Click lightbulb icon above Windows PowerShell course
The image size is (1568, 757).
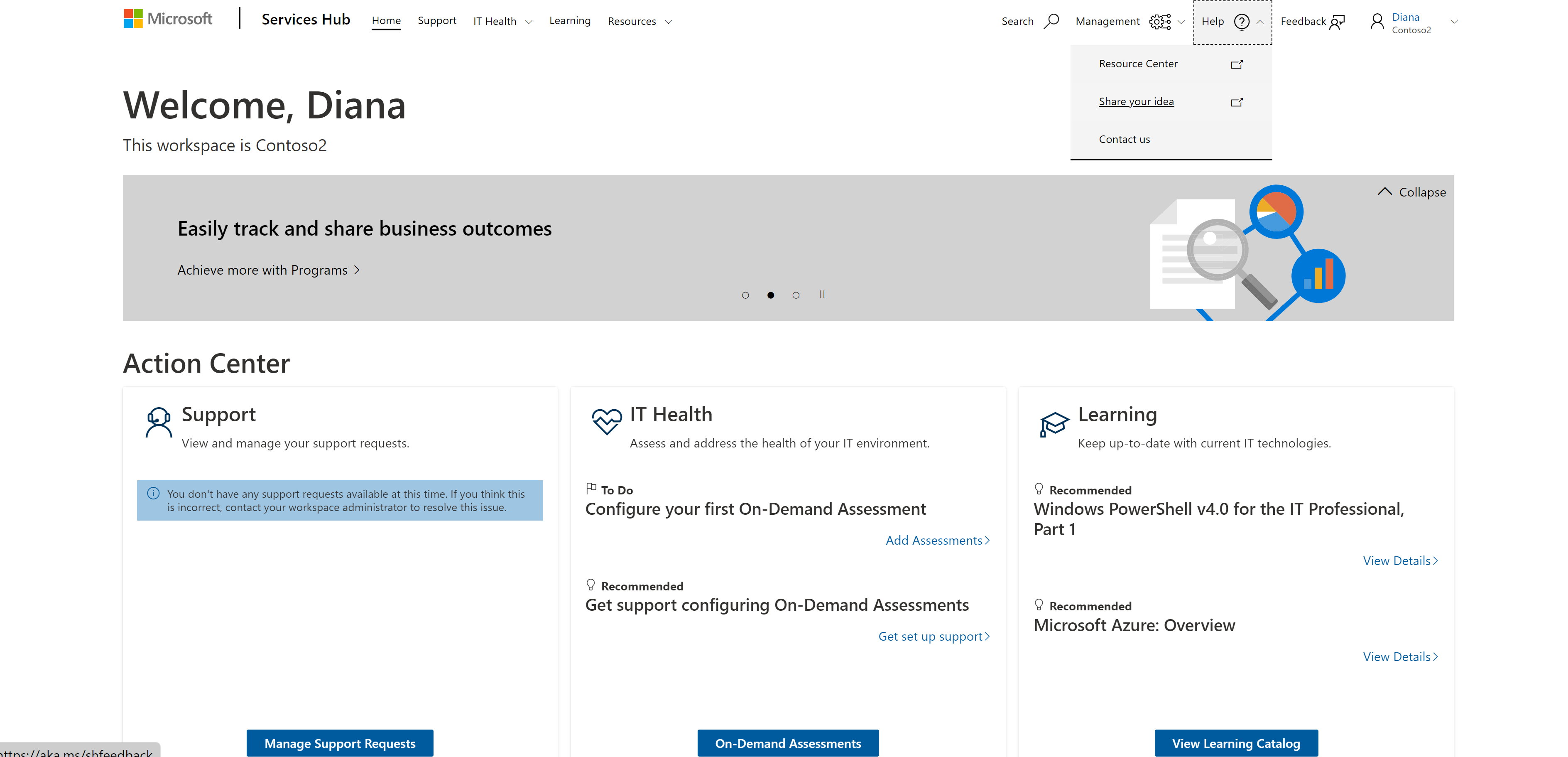coord(1039,489)
